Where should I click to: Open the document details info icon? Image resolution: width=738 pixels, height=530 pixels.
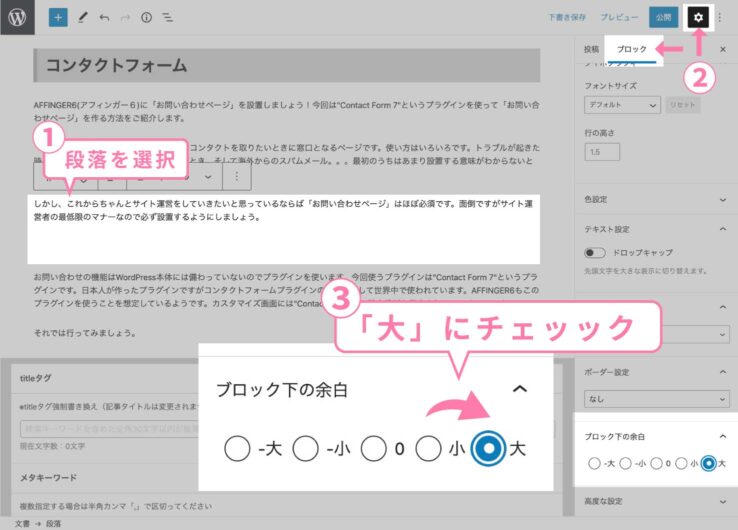(146, 18)
